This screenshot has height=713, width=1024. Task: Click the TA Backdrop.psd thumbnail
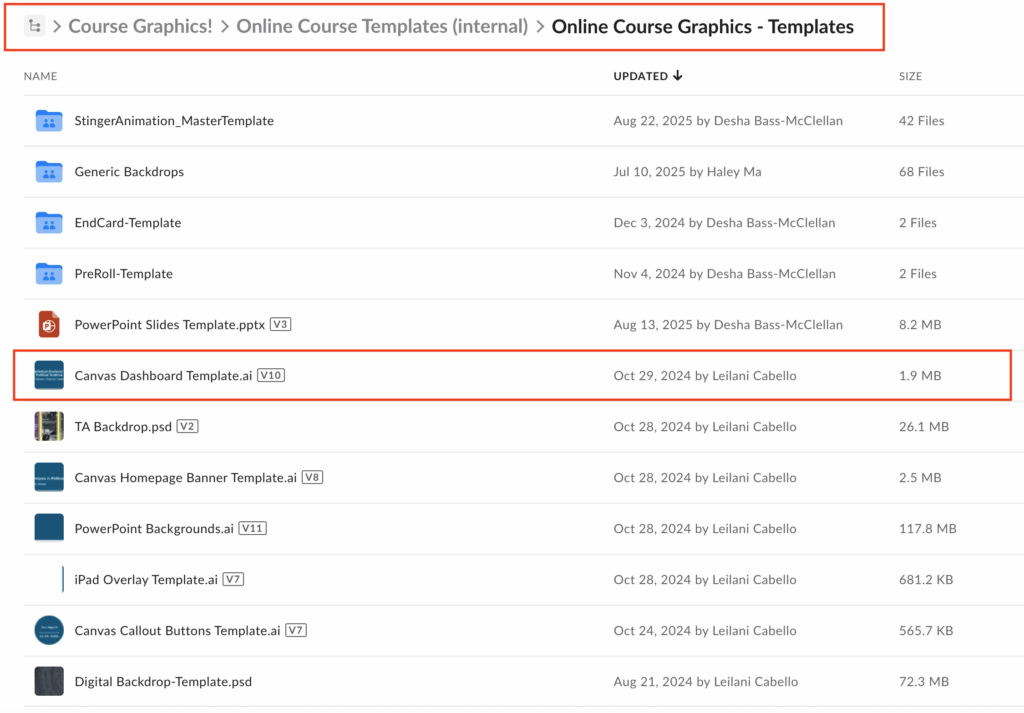[49, 427]
